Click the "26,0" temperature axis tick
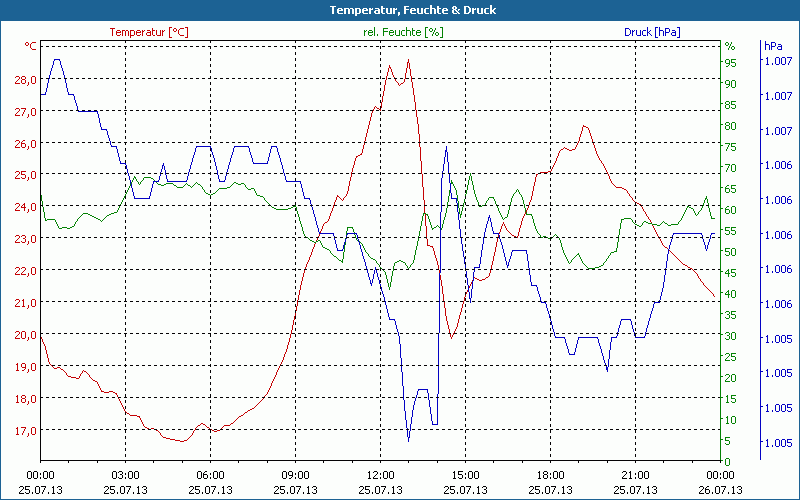Image resolution: width=800 pixels, height=500 pixels. 27,143
